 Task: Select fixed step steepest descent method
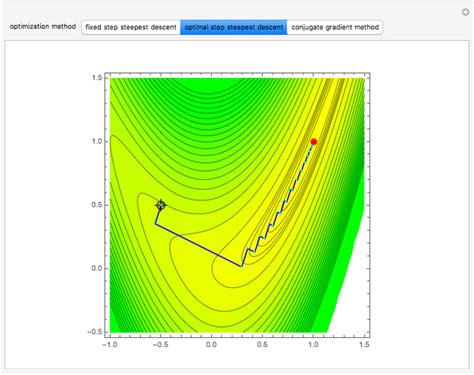tap(131, 27)
